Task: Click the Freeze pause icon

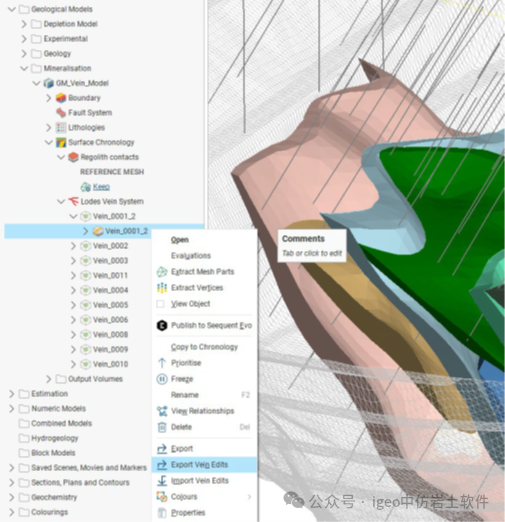Action: coord(162,379)
